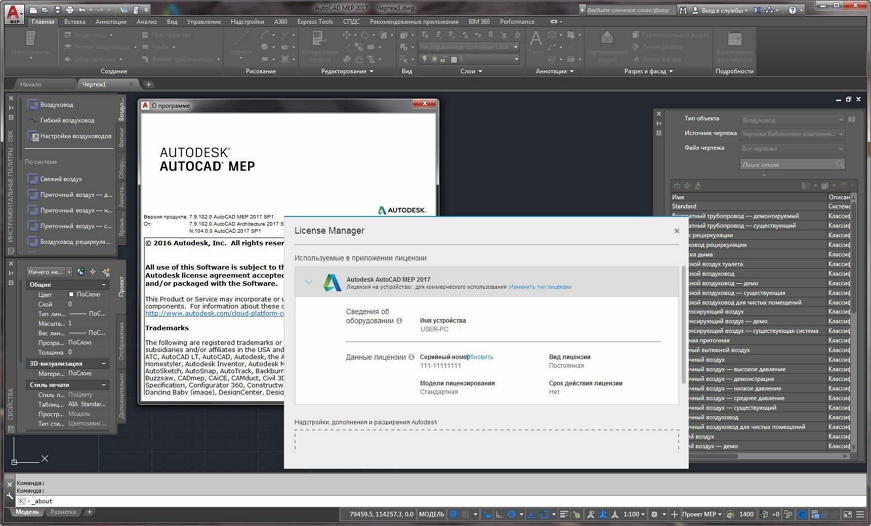
Task: Click the line drawing tool in Рисование panel
Action: tap(241, 39)
